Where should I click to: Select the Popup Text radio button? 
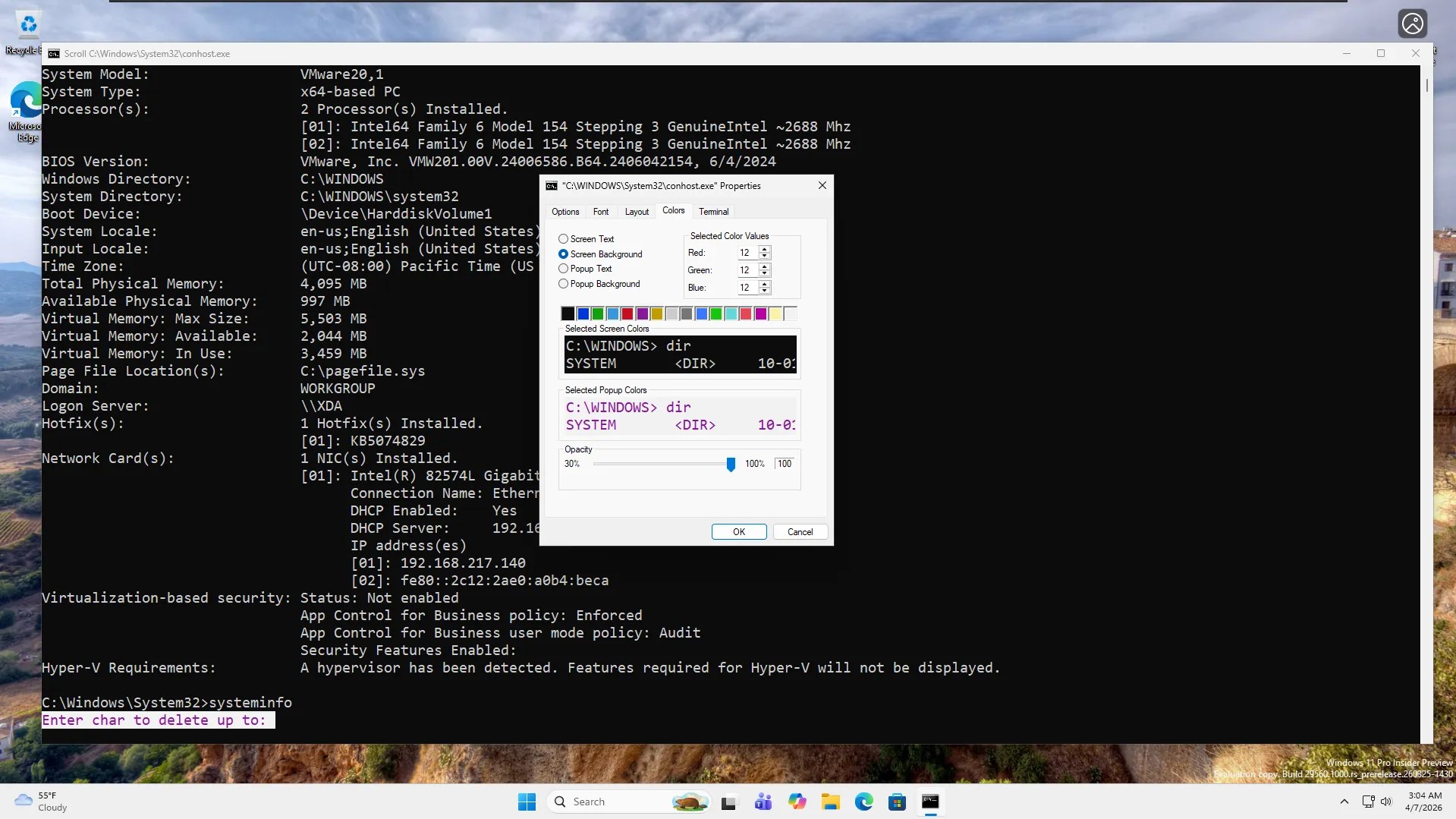click(x=564, y=269)
